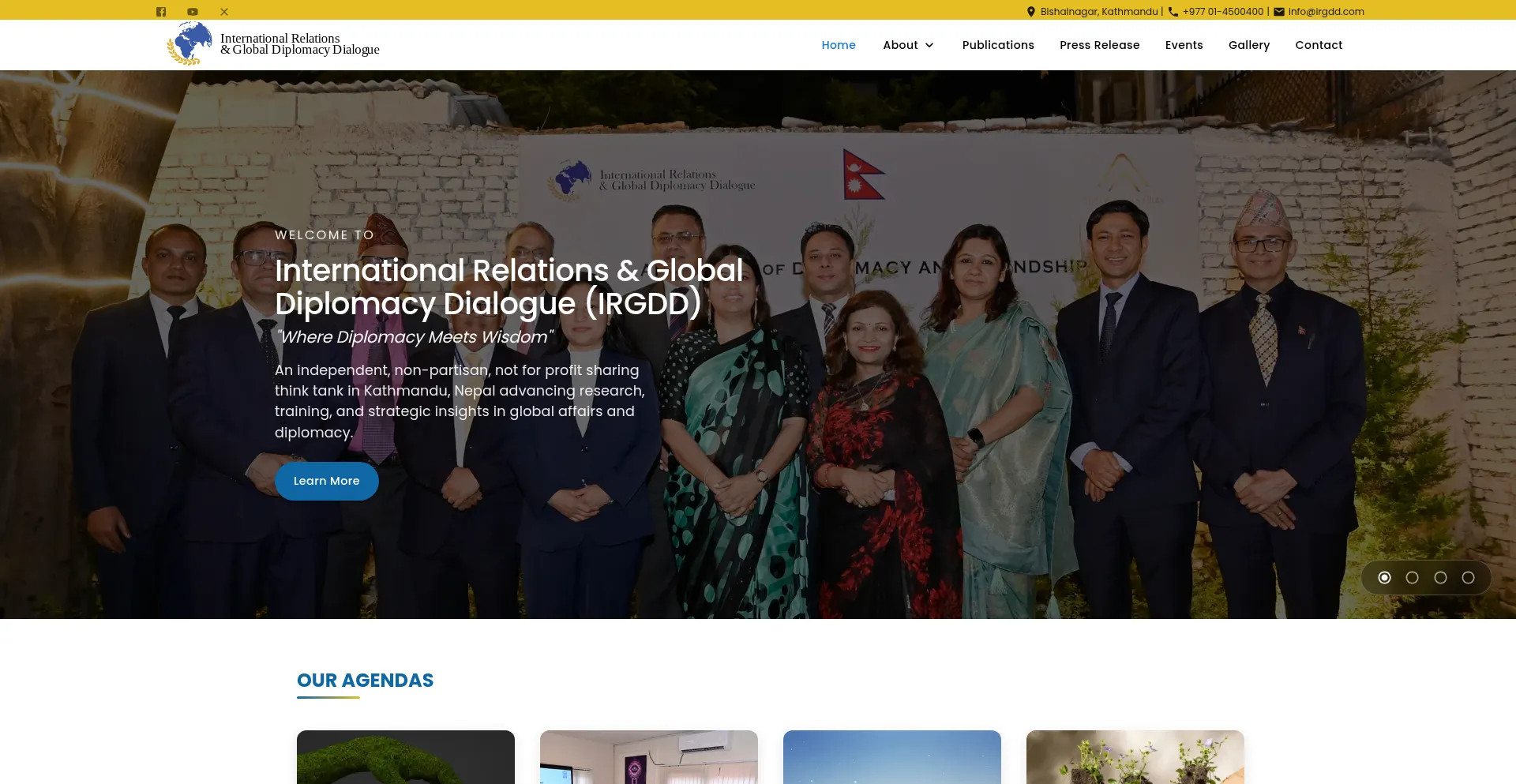Click the "WELCOME TO" label
1516x784 pixels.
click(x=325, y=235)
